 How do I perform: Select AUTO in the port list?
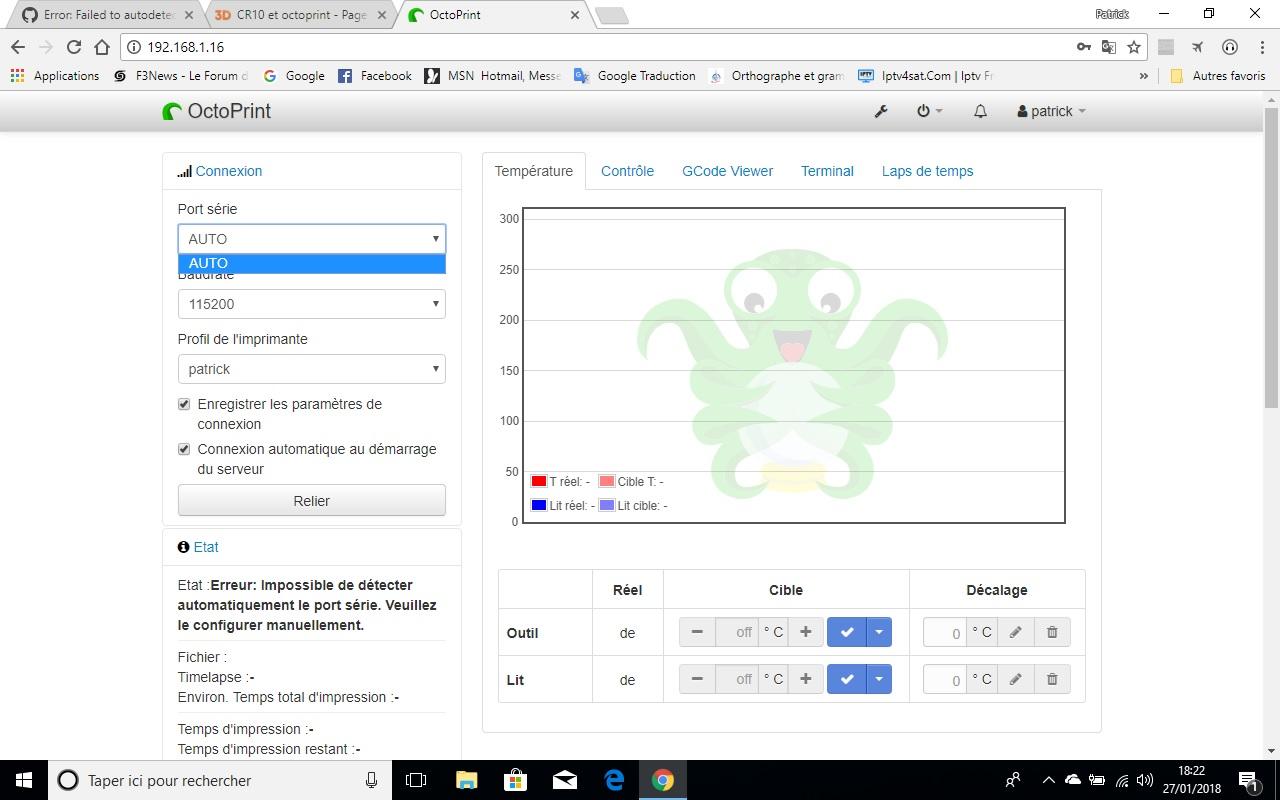click(x=311, y=263)
